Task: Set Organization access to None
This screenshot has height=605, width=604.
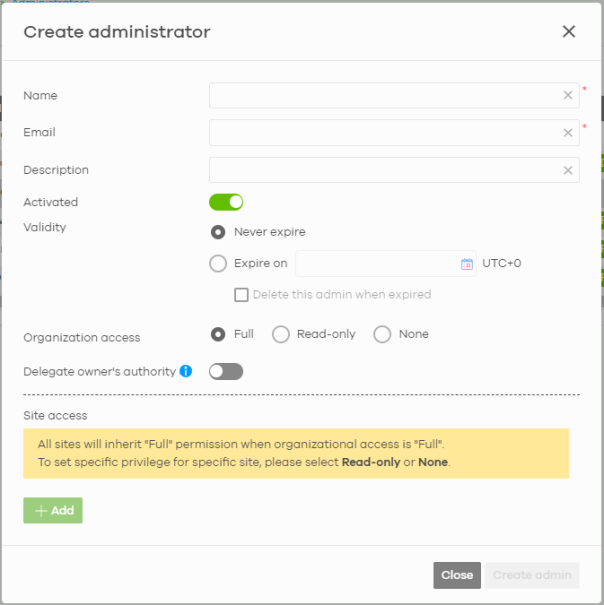Action: [382, 334]
